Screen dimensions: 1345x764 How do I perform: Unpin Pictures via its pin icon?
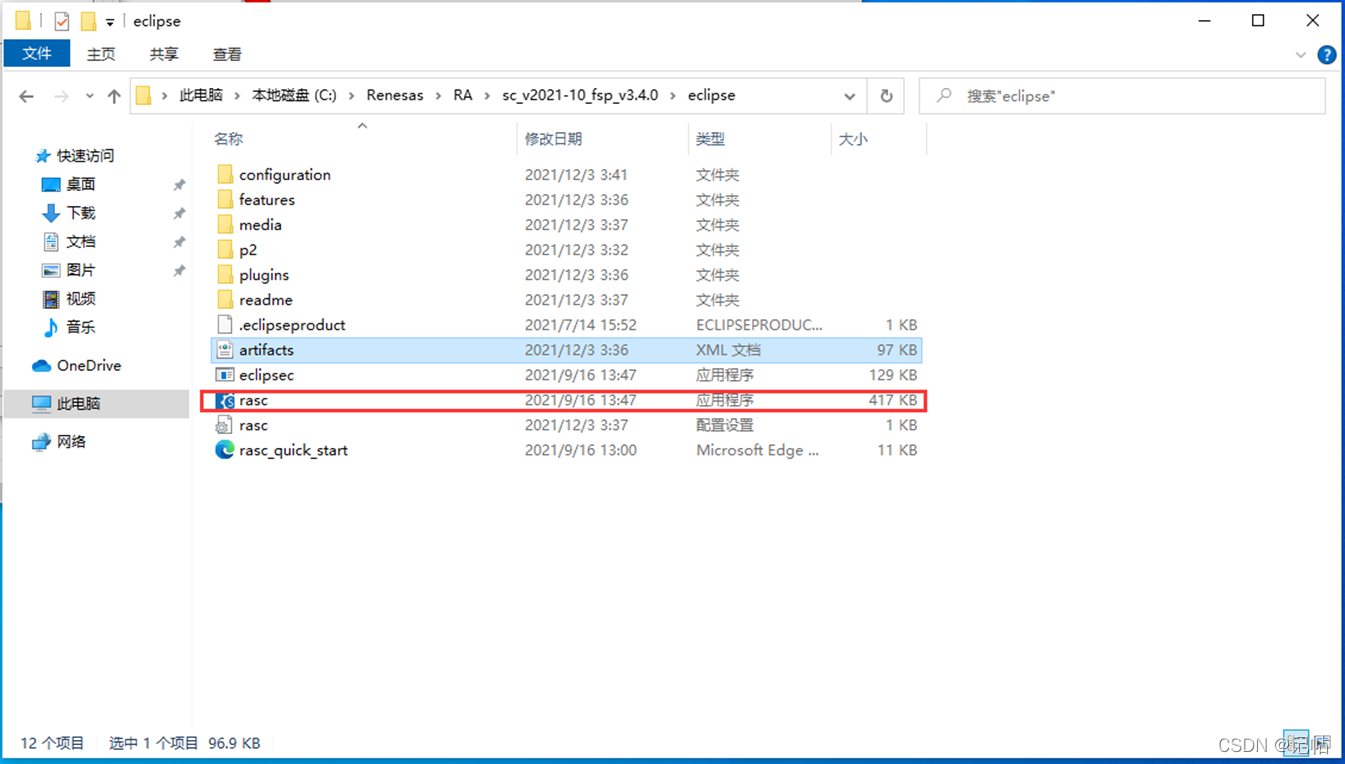[179, 271]
